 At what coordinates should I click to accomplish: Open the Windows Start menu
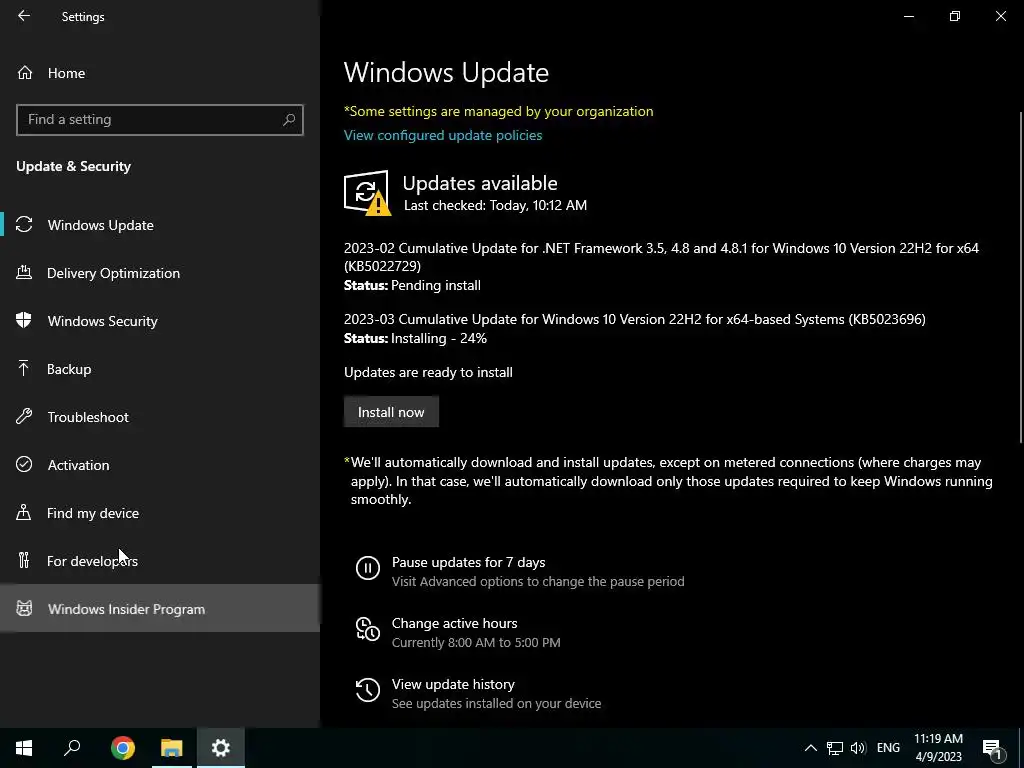tap(24, 748)
